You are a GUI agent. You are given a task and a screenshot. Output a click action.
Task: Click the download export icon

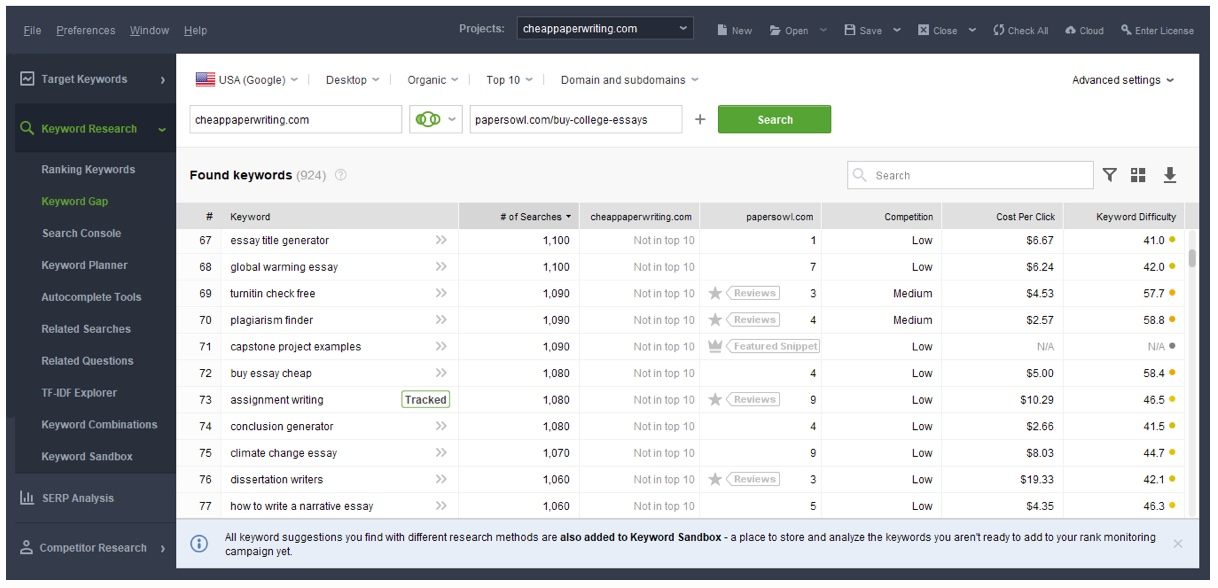pyautogui.click(x=1170, y=175)
